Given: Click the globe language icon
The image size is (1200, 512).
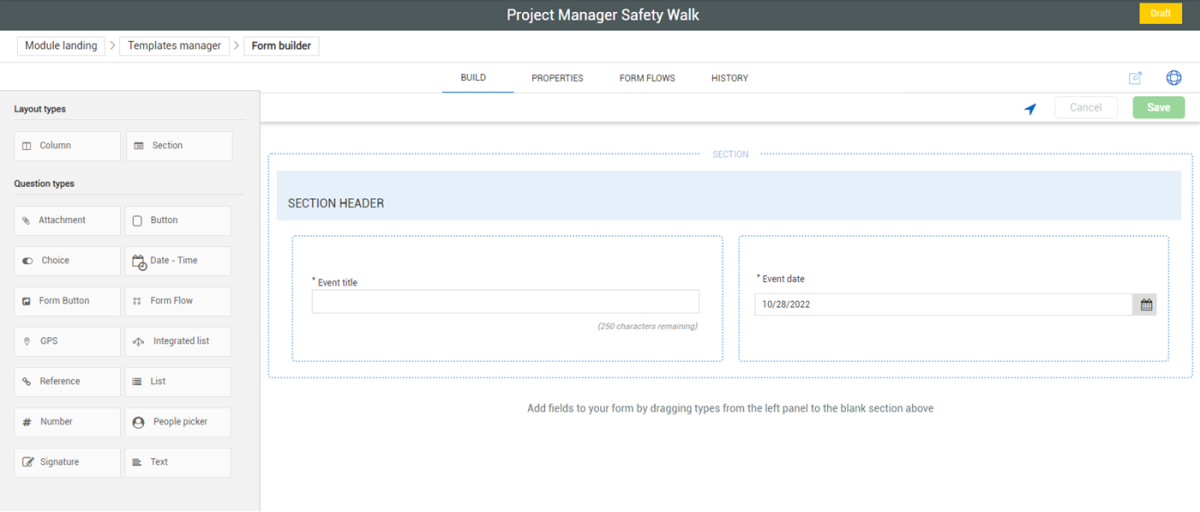Looking at the screenshot, I should pos(1173,78).
